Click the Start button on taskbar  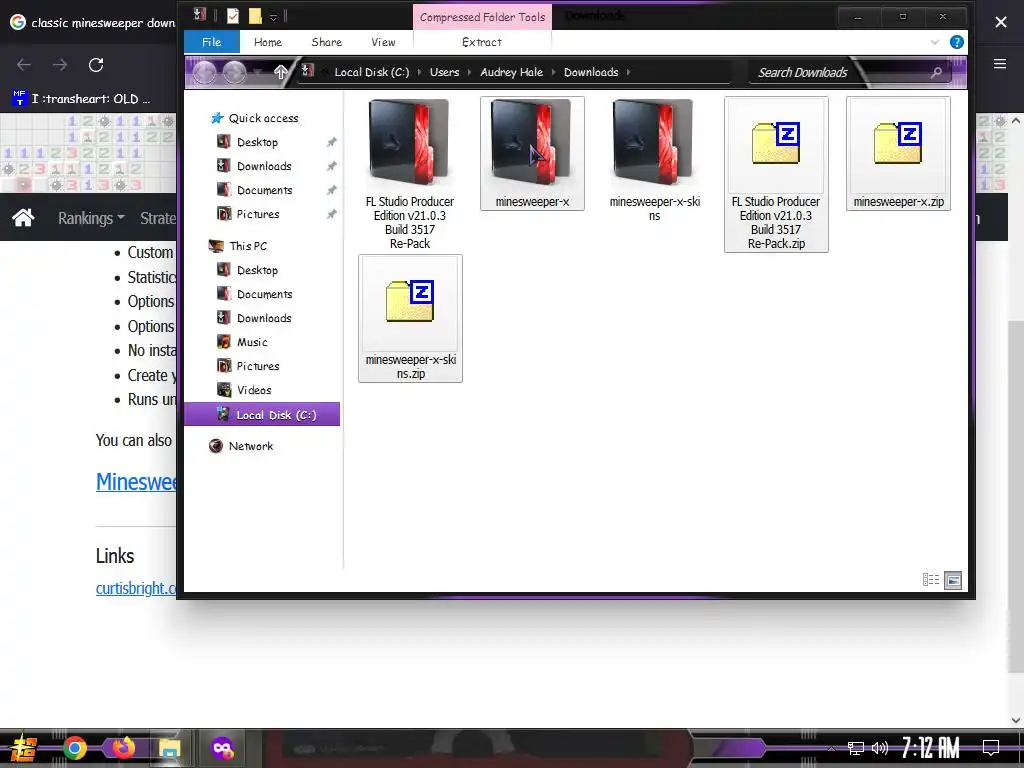click(24, 748)
